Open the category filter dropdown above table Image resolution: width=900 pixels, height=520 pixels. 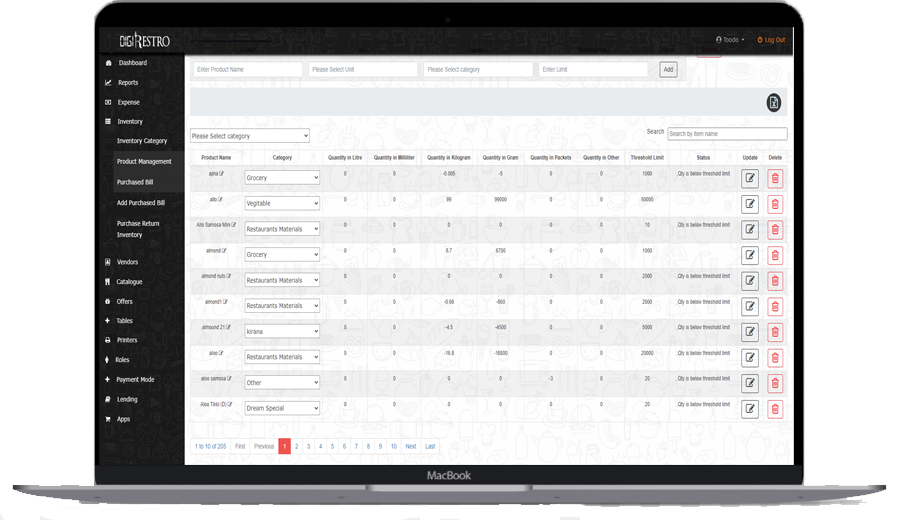[250, 136]
